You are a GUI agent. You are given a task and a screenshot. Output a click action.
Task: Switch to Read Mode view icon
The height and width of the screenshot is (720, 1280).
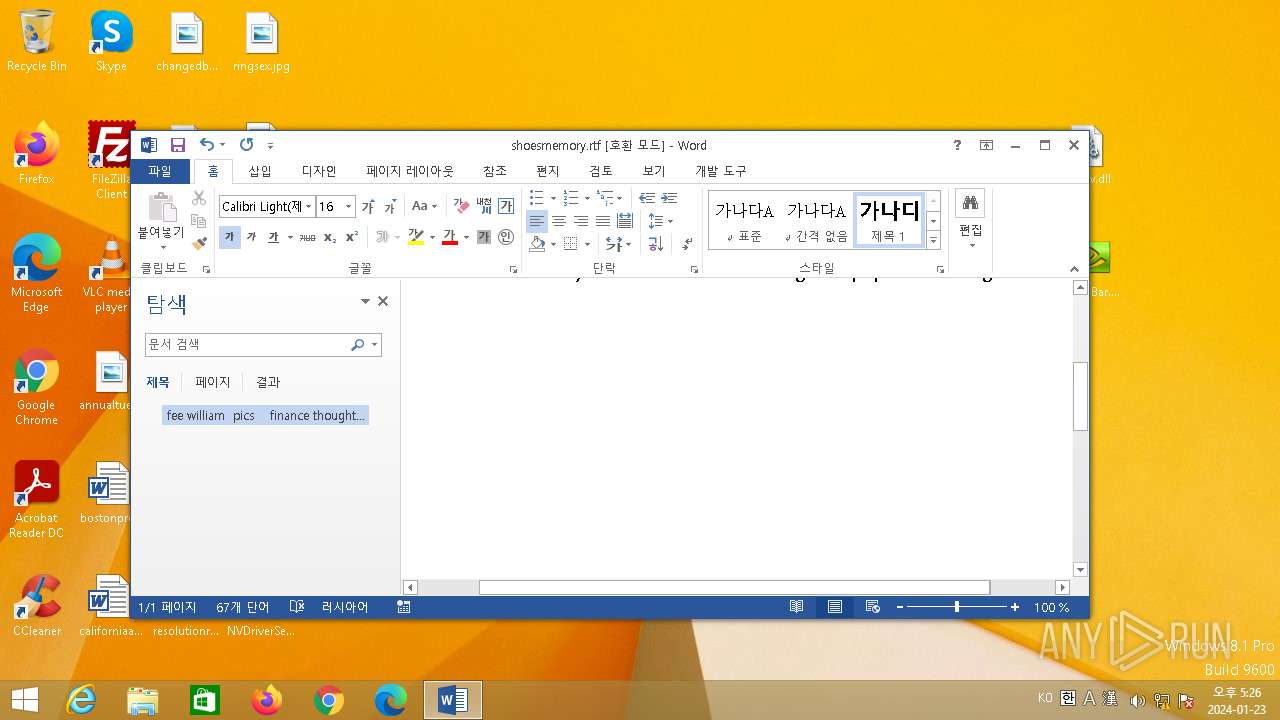(x=796, y=607)
